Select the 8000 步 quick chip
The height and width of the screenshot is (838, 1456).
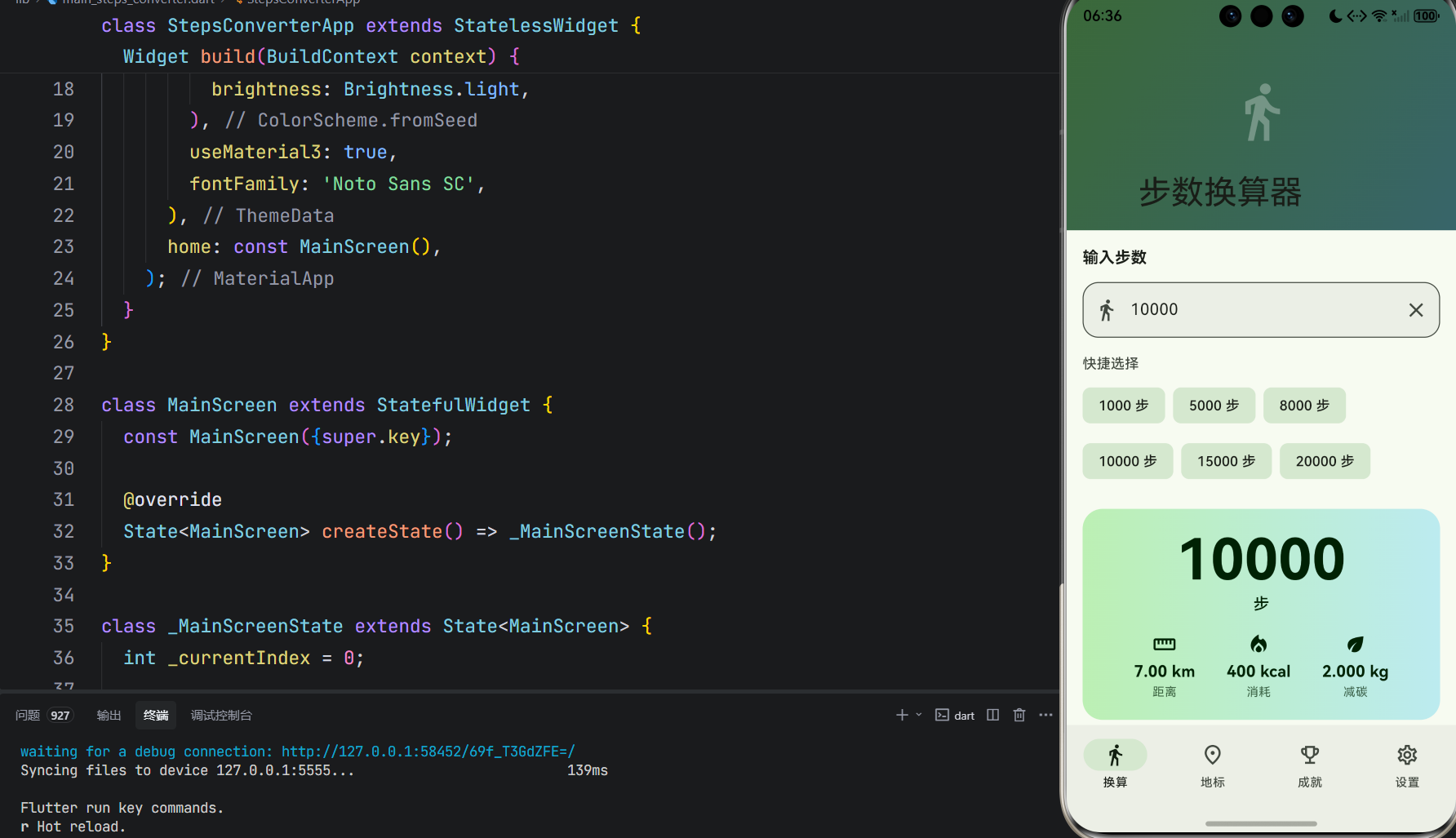(x=1304, y=406)
